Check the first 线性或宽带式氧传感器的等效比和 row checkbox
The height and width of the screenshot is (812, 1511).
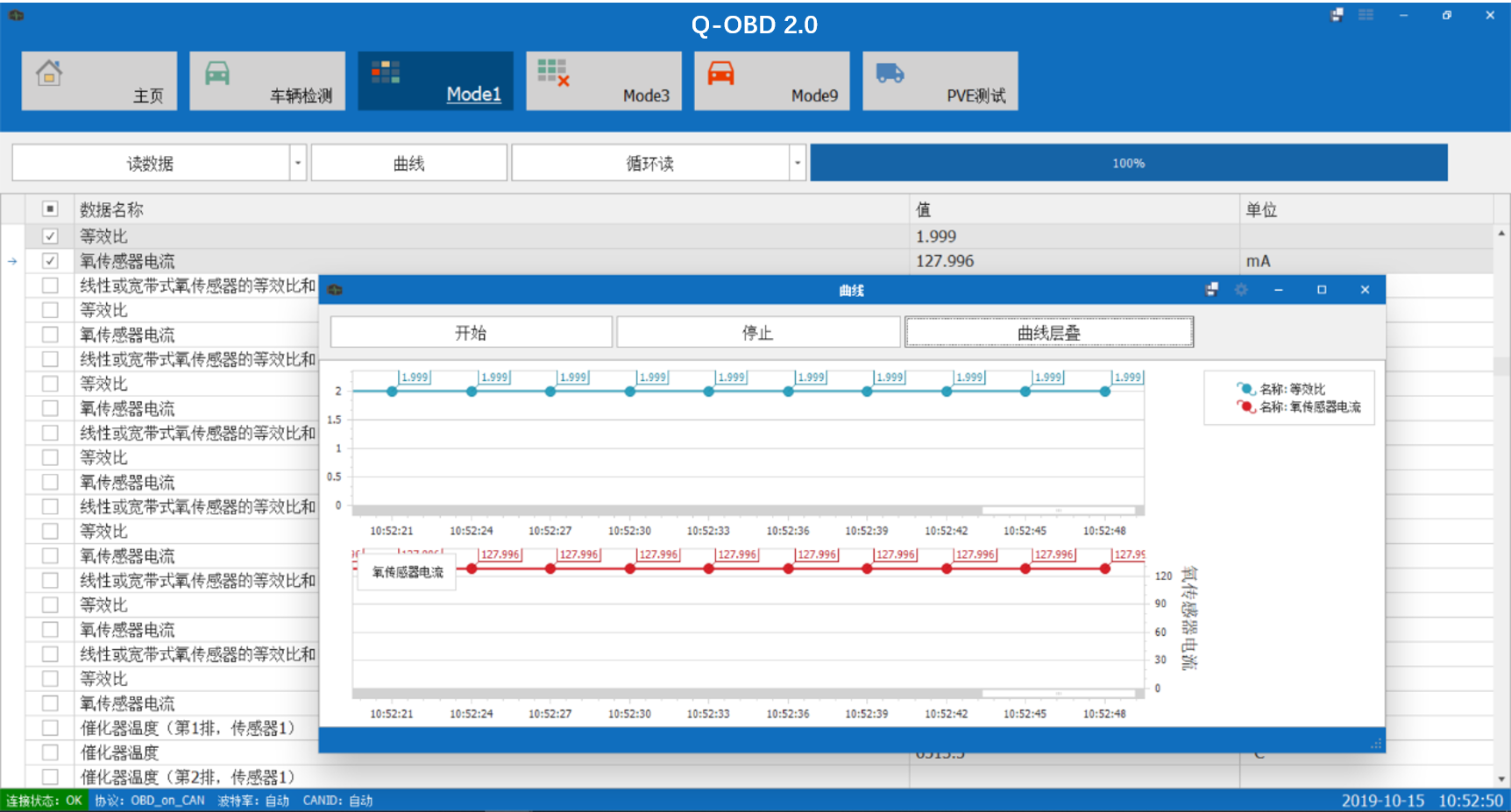click(50, 286)
